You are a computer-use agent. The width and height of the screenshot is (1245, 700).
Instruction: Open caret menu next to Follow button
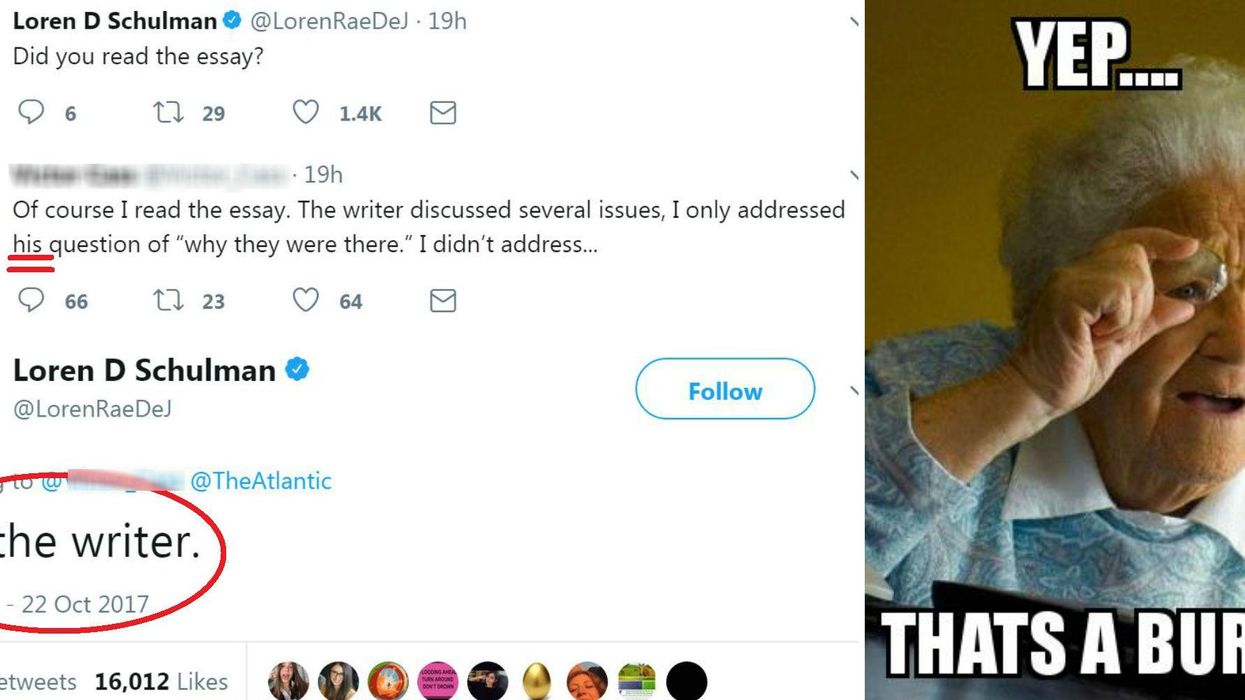coord(853,390)
